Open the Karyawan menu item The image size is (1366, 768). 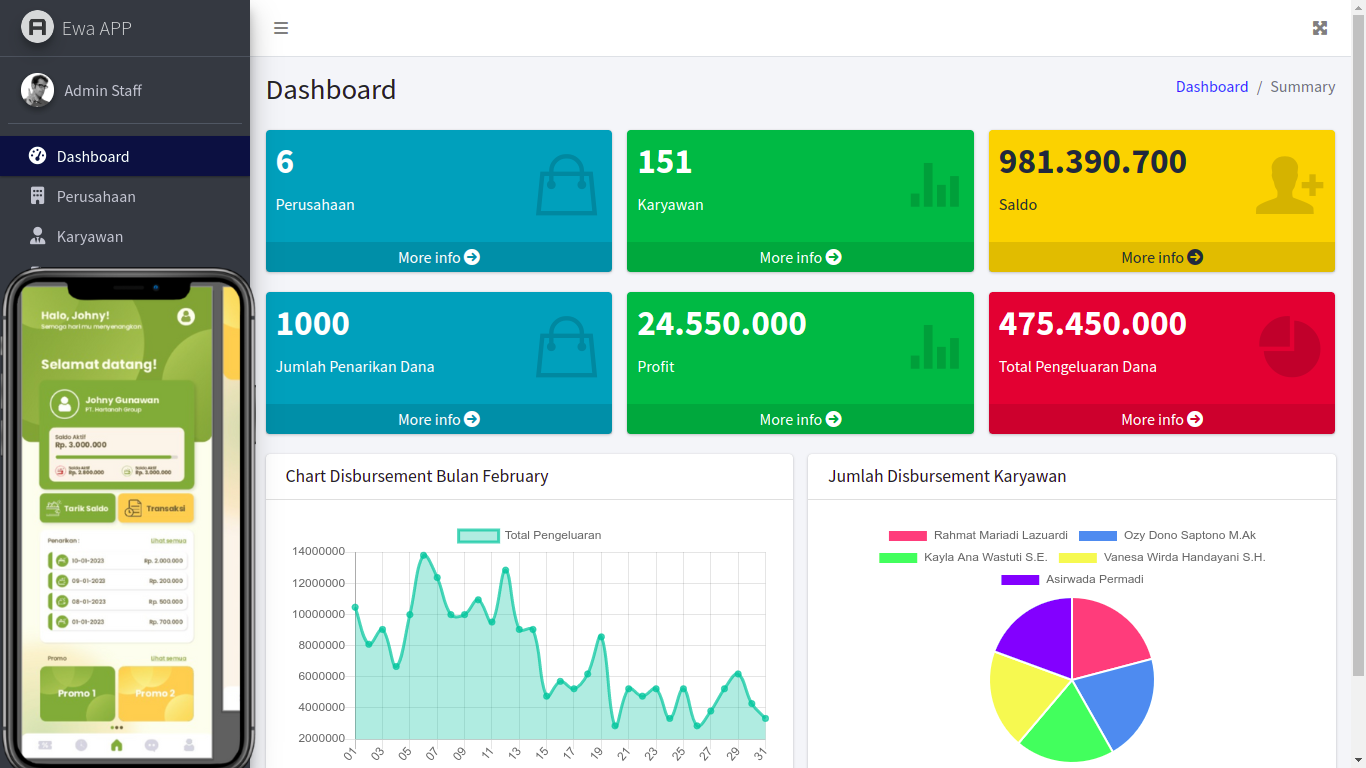click(x=125, y=236)
